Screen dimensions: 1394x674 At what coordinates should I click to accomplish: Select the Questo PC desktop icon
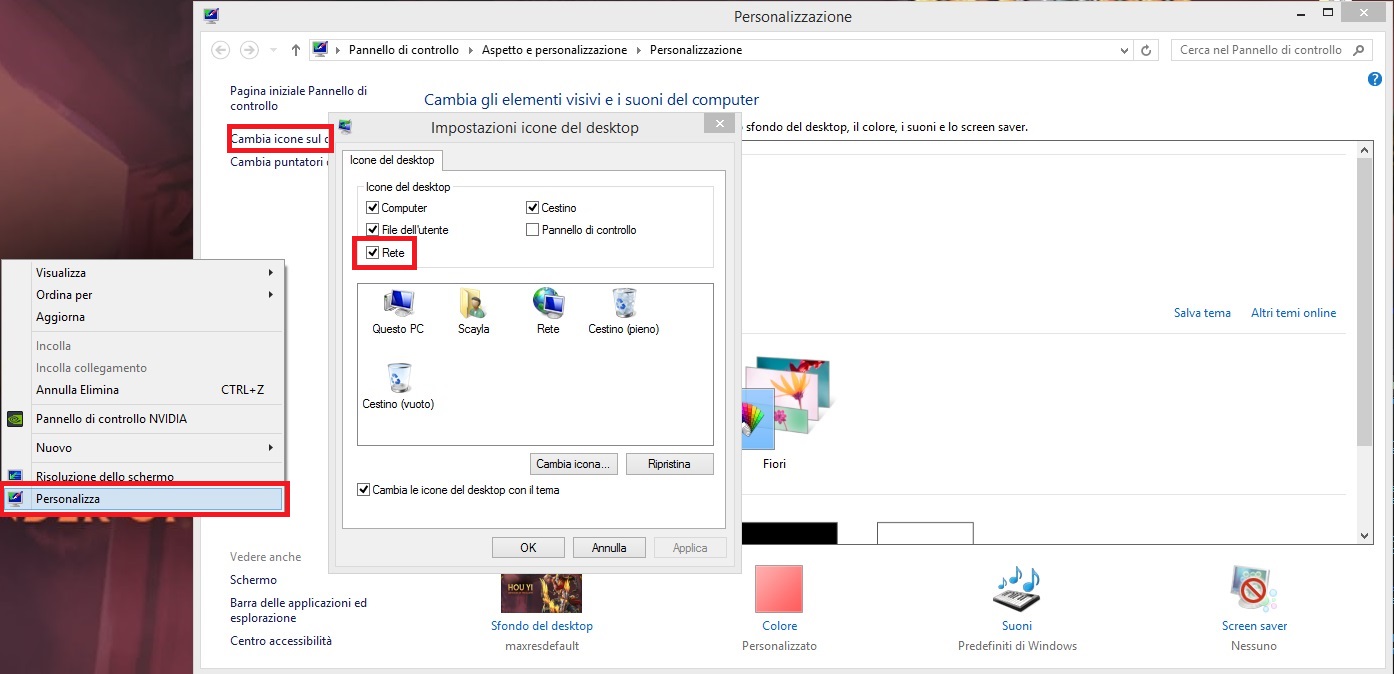pyautogui.click(x=398, y=304)
